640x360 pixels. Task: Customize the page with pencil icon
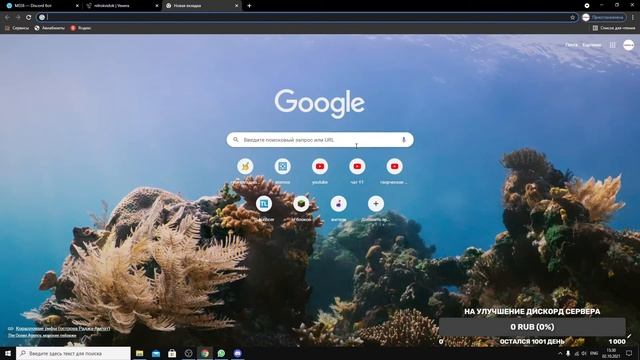pos(629,336)
